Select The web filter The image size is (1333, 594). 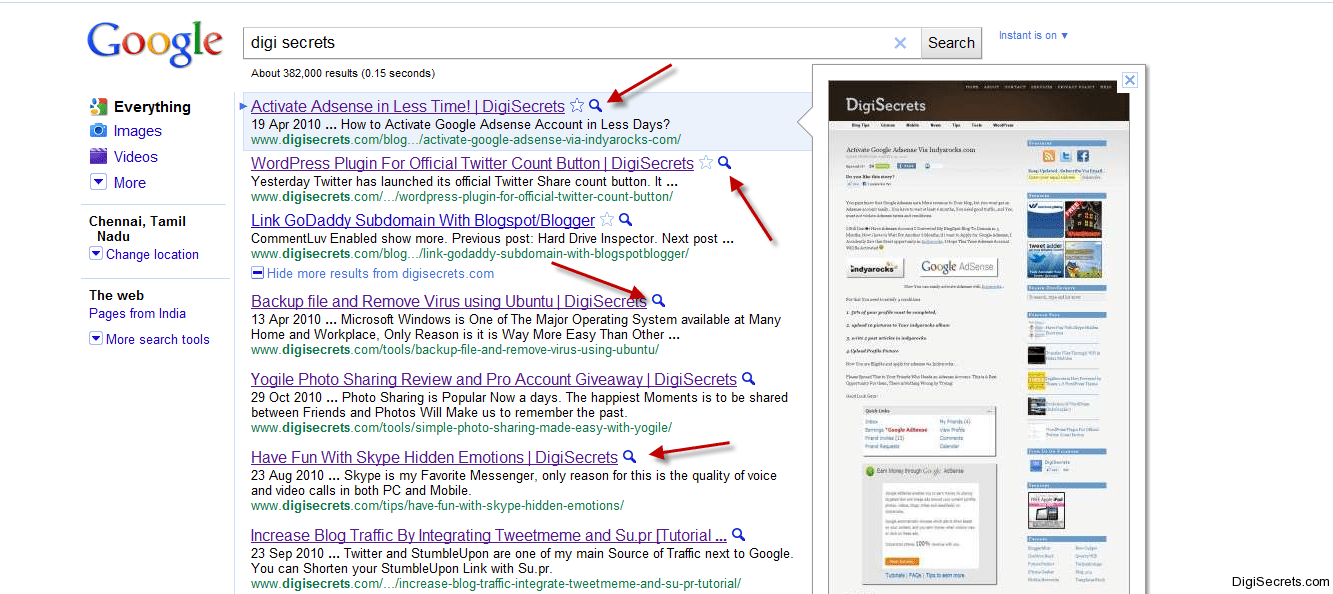coord(116,295)
